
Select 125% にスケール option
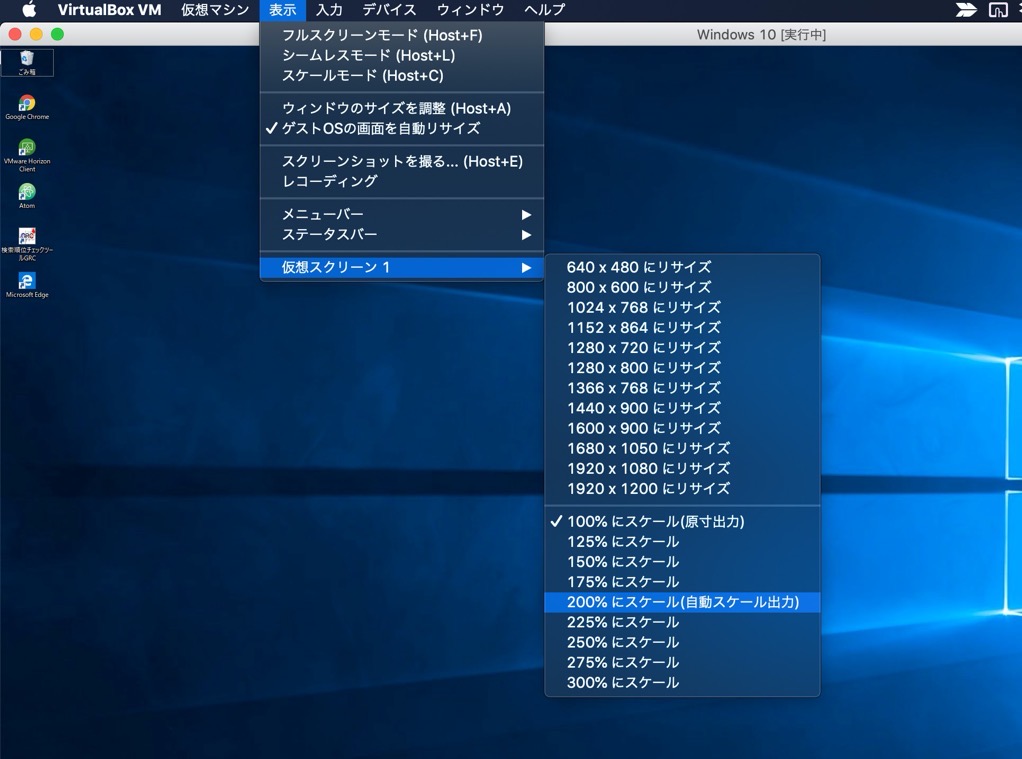[682, 542]
